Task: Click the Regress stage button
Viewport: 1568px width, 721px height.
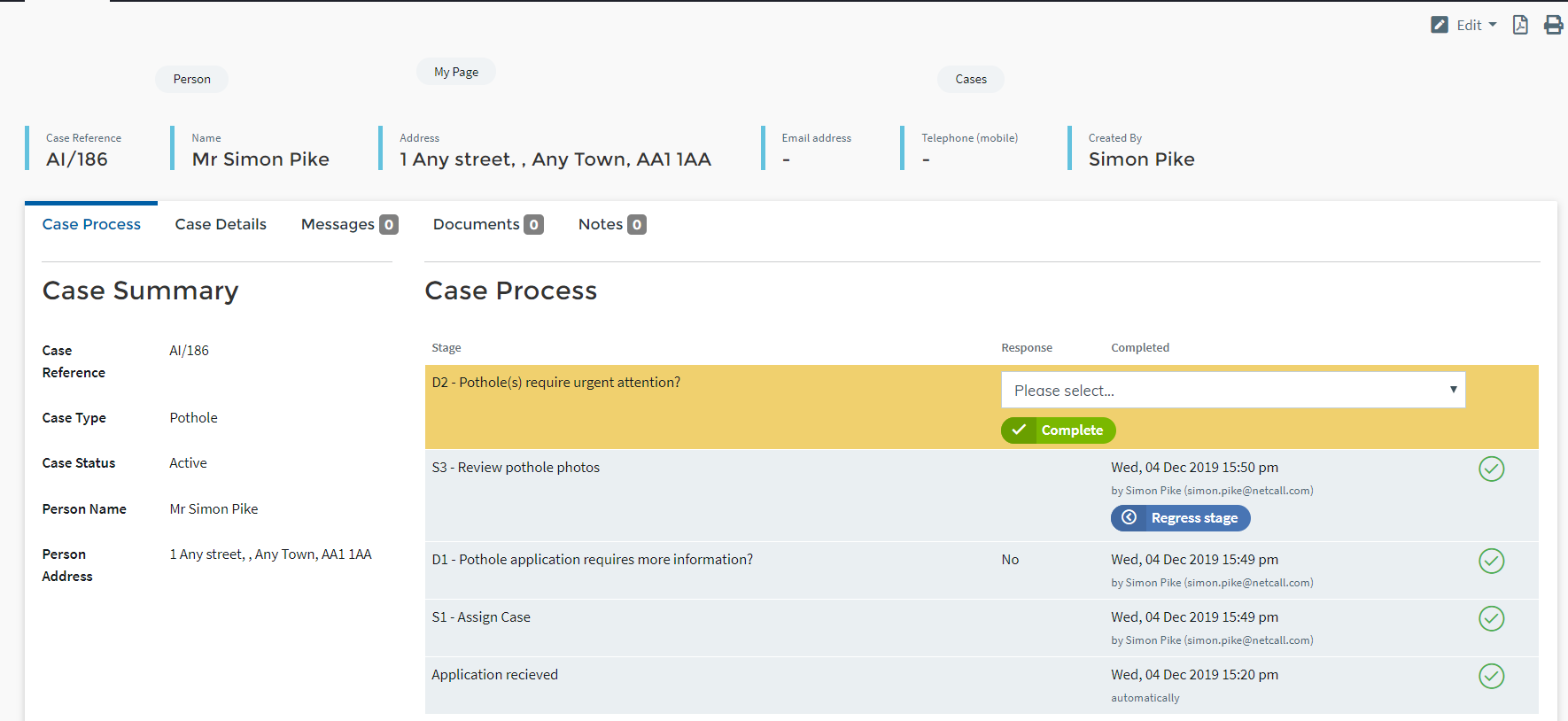Action: (1180, 518)
